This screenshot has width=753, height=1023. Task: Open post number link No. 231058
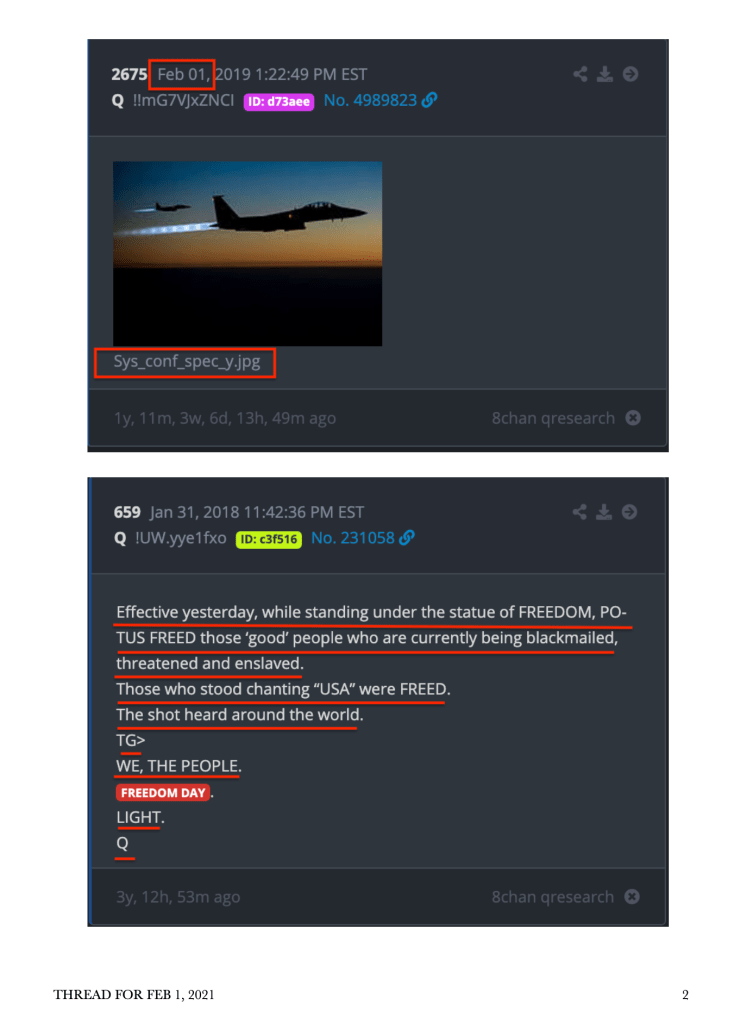(x=353, y=538)
